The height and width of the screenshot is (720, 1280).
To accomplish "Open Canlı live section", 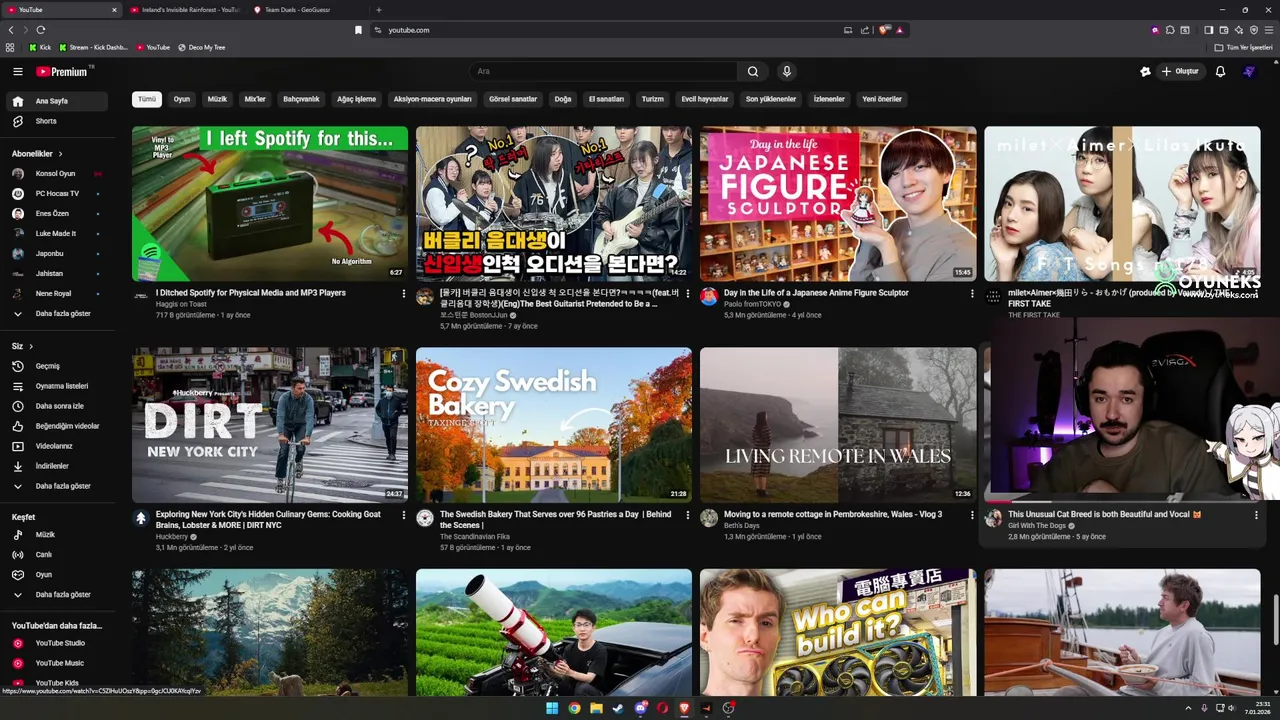I will tap(57, 555).
